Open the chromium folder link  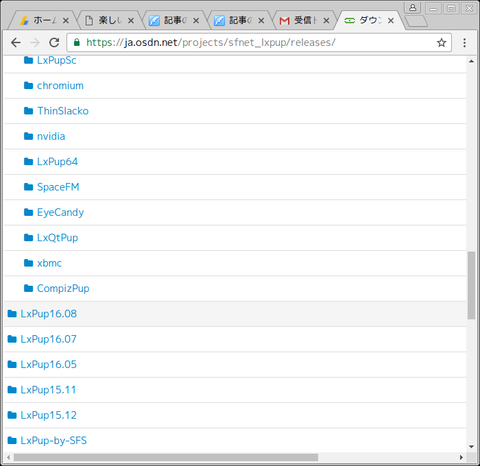(60, 86)
